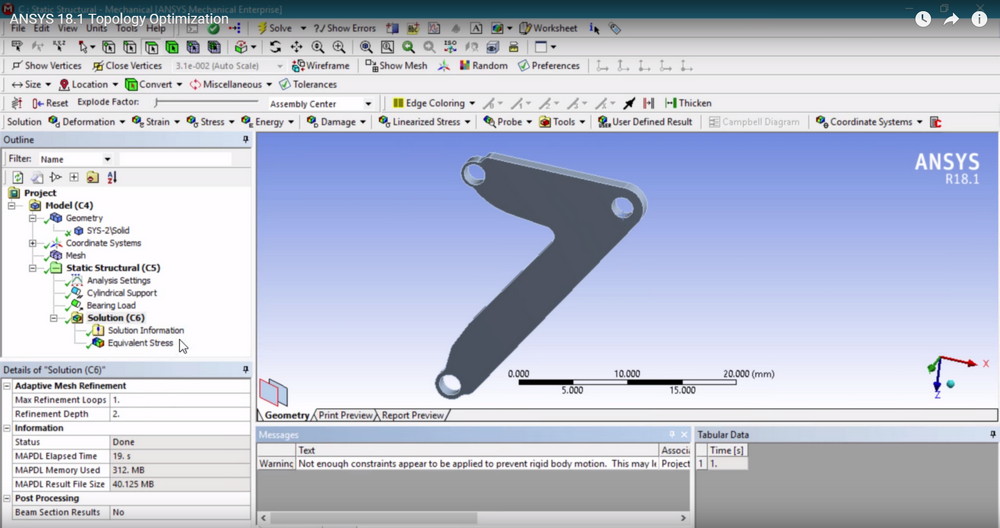Toggle Show Vertices
This screenshot has height=528, width=1000.
pos(47,66)
